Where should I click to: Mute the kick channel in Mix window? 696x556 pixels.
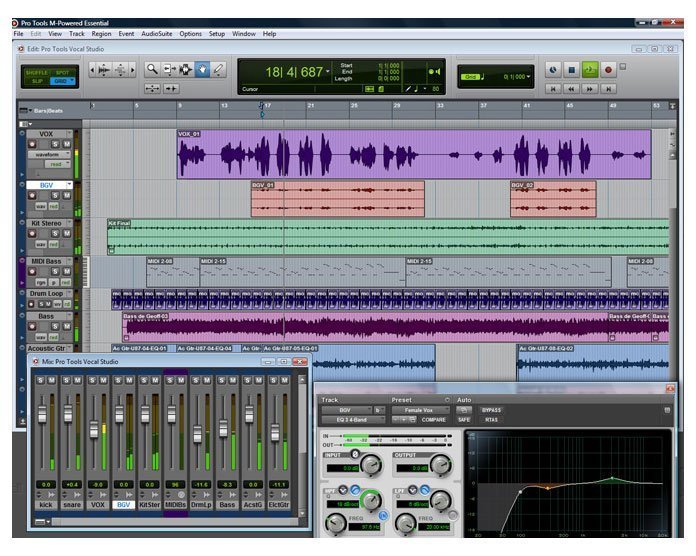click(x=51, y=380)
